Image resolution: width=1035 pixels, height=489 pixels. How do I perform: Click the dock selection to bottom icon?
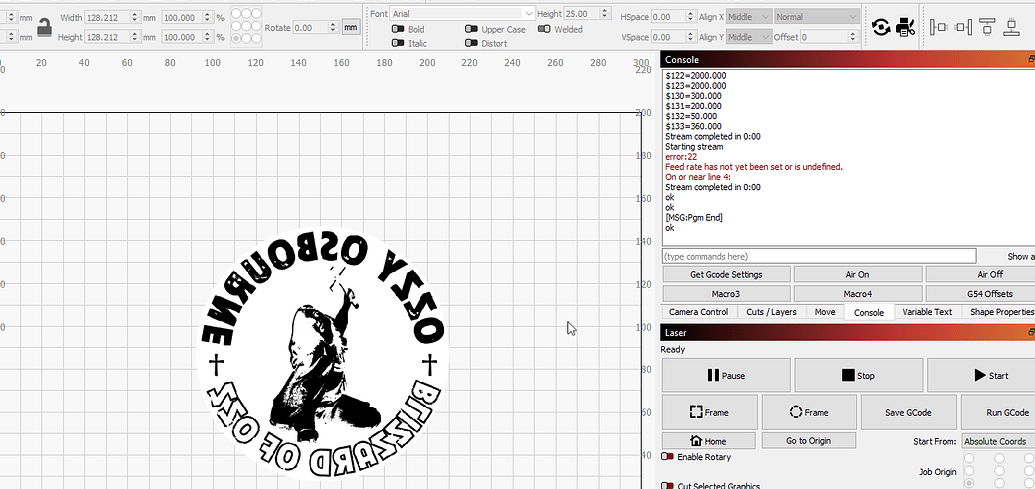(x=1012, y=27)
